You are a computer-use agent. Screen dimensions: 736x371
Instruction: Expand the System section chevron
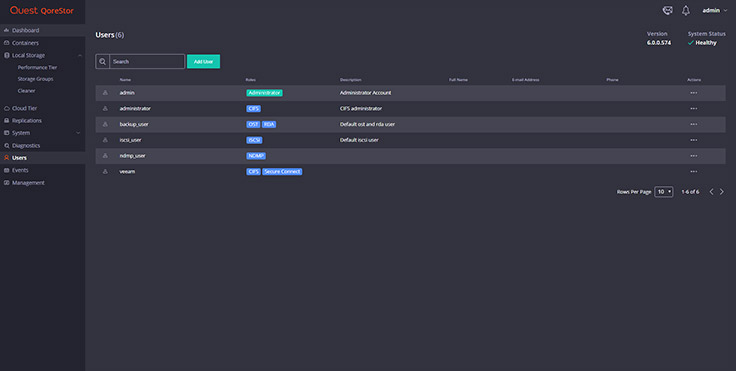(x=78, y=133)
